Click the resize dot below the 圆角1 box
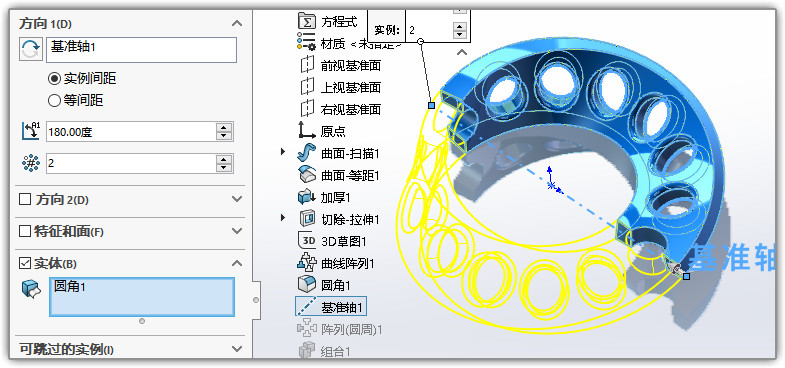The image size is (785, 368). pyautogui.click(x=142, y=321)
